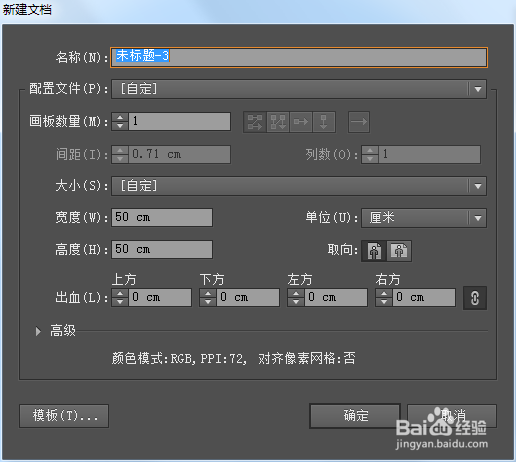Select landscape orientation icon
This screenshot has width=516, height=462.
coord(399,251)
